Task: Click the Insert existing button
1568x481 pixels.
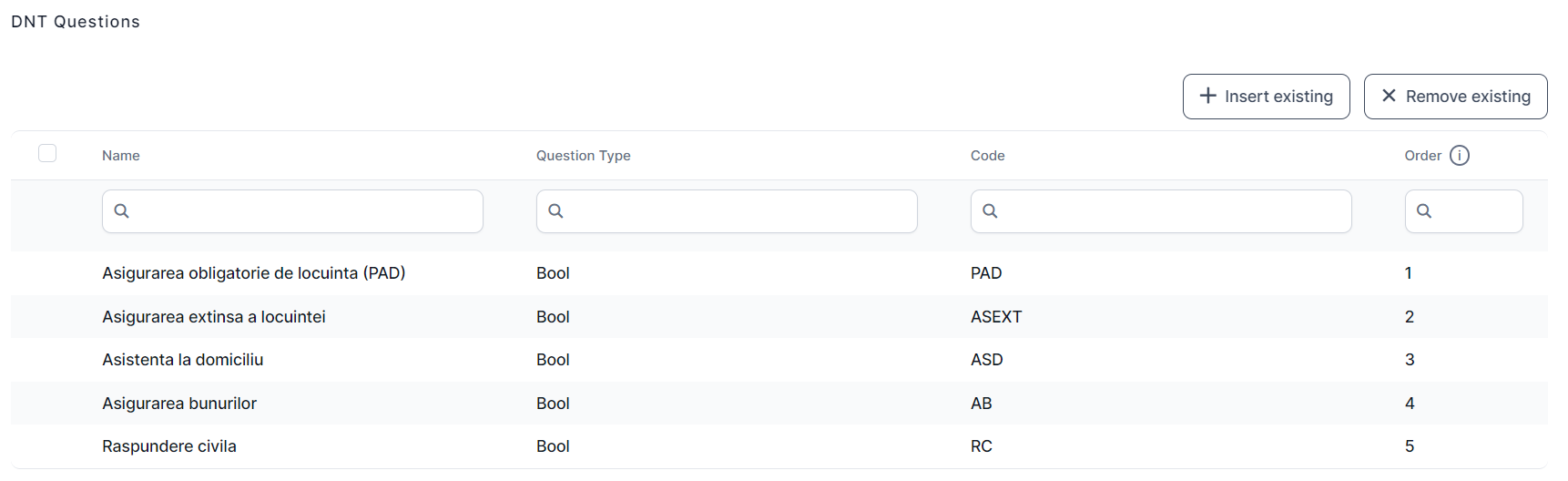Action: (1266, 97)
